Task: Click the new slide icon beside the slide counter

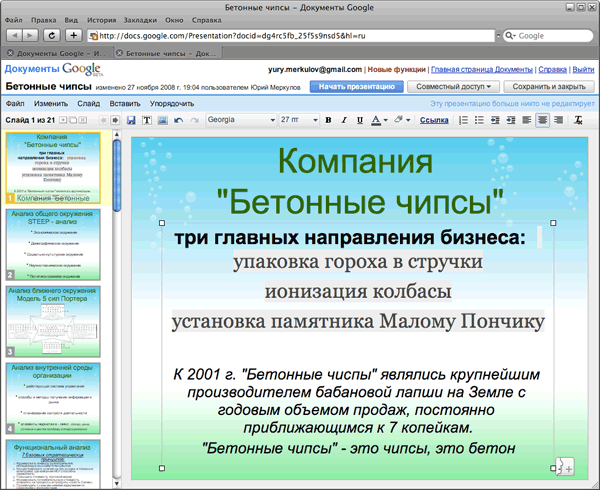Action: point(63,120)
